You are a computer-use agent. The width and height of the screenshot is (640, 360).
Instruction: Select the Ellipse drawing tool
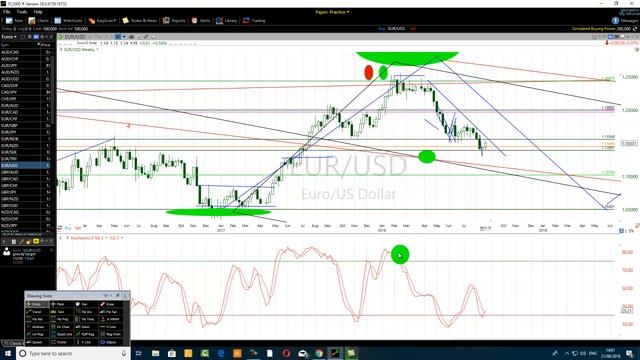point(111,342)
